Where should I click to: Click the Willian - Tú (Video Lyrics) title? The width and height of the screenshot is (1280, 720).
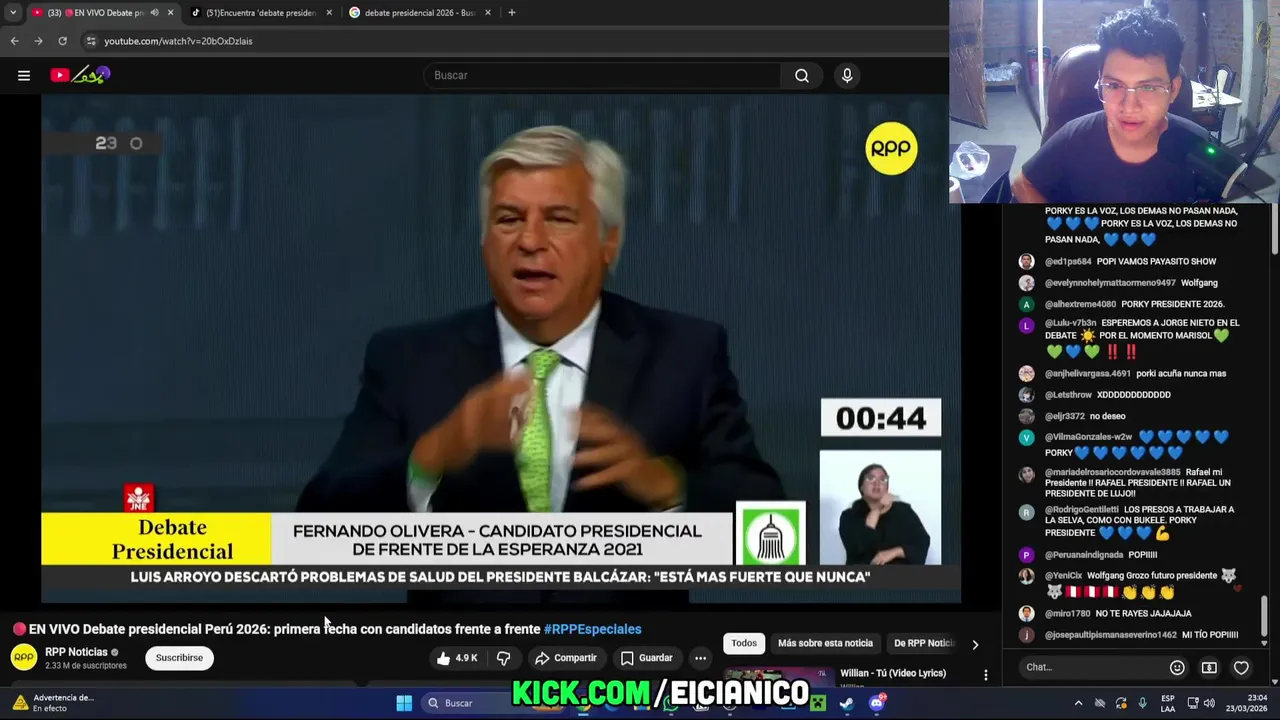892,673
